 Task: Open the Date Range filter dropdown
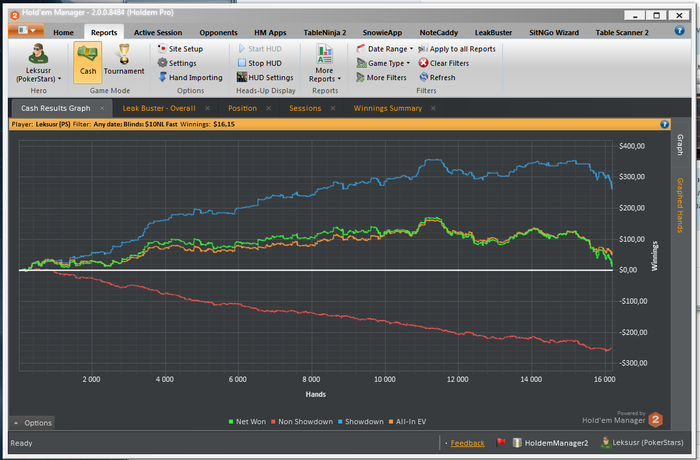385,49
